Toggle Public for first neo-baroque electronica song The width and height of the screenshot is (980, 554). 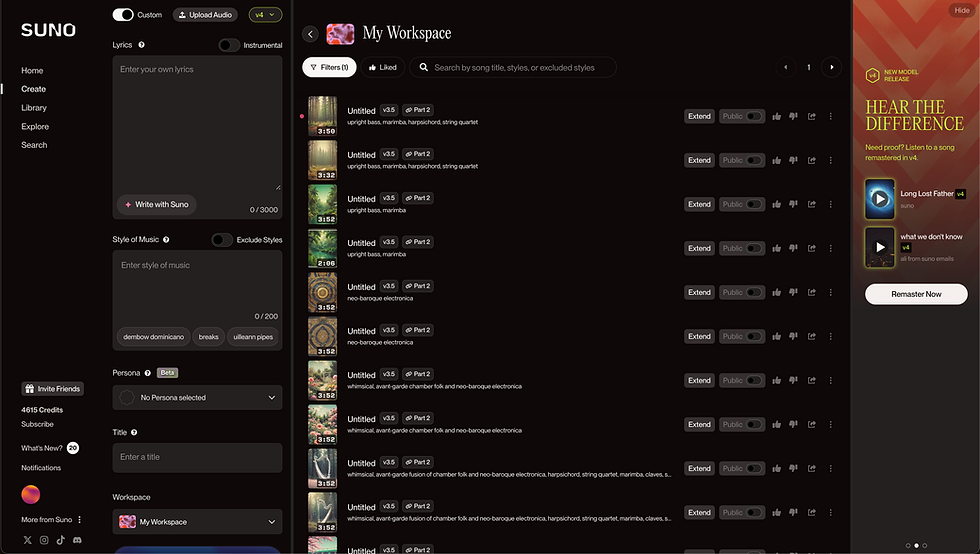click(754, 293)
